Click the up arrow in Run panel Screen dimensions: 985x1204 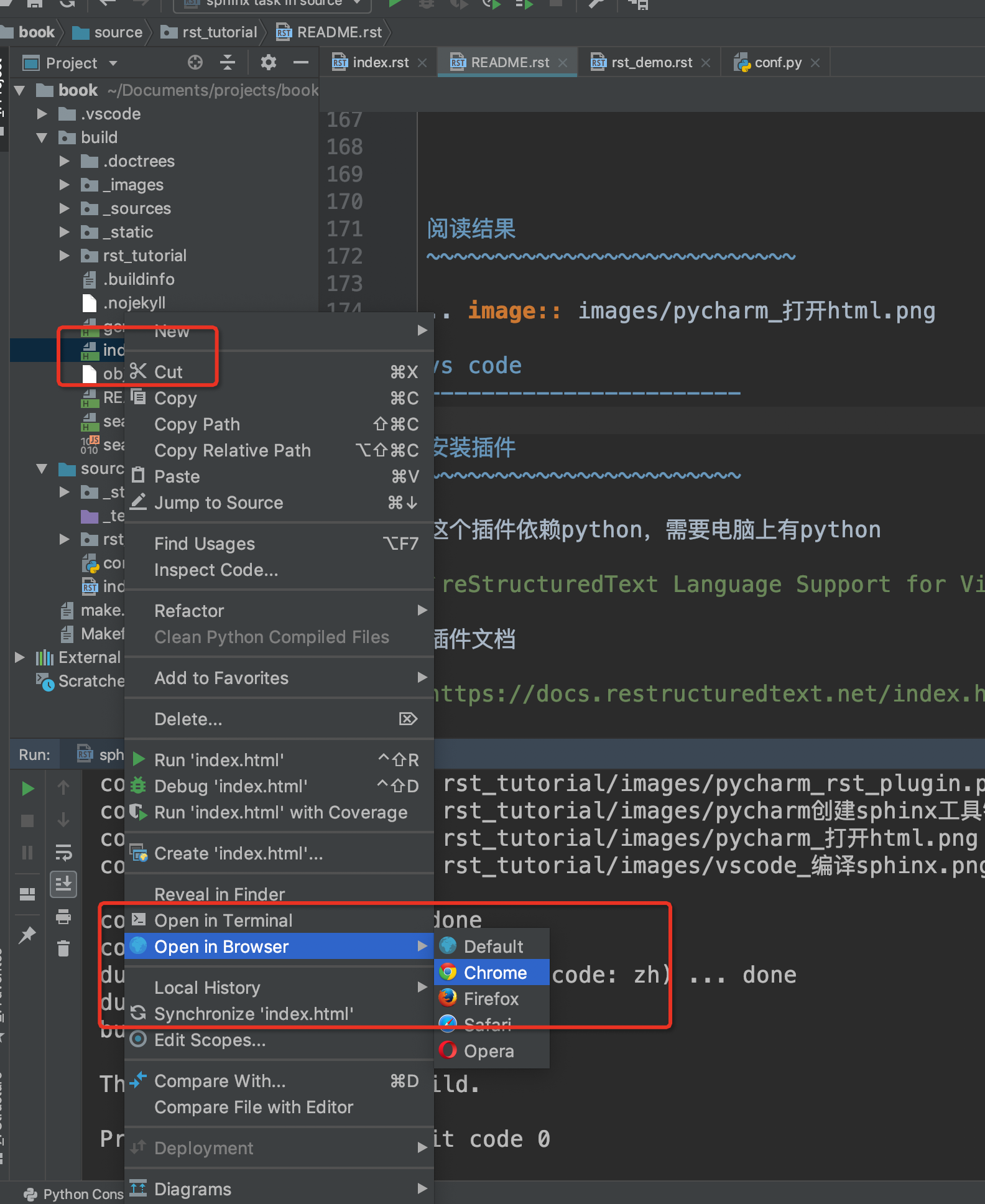(x=63, y=788)
